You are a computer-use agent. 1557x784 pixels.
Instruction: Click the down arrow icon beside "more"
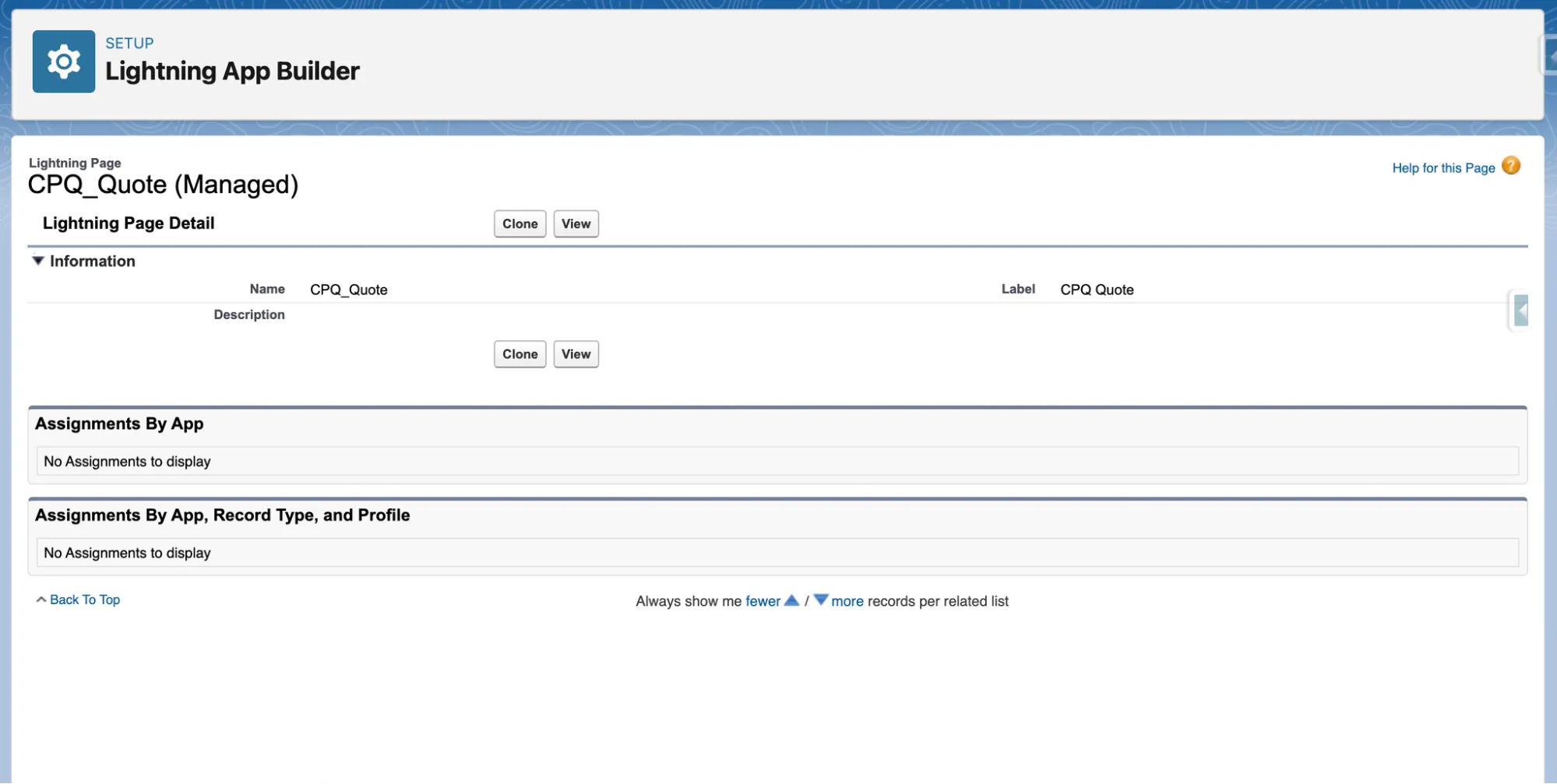821,600
